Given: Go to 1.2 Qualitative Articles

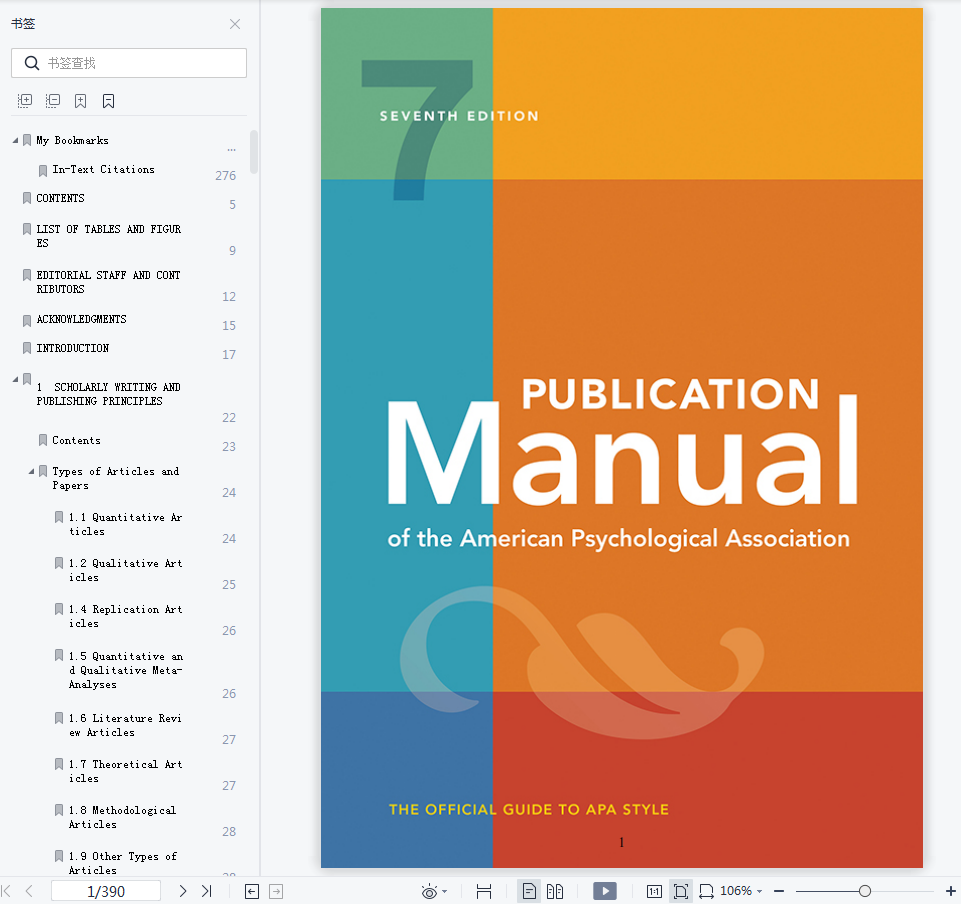Looking at the screenshot, I should (126, 570).
